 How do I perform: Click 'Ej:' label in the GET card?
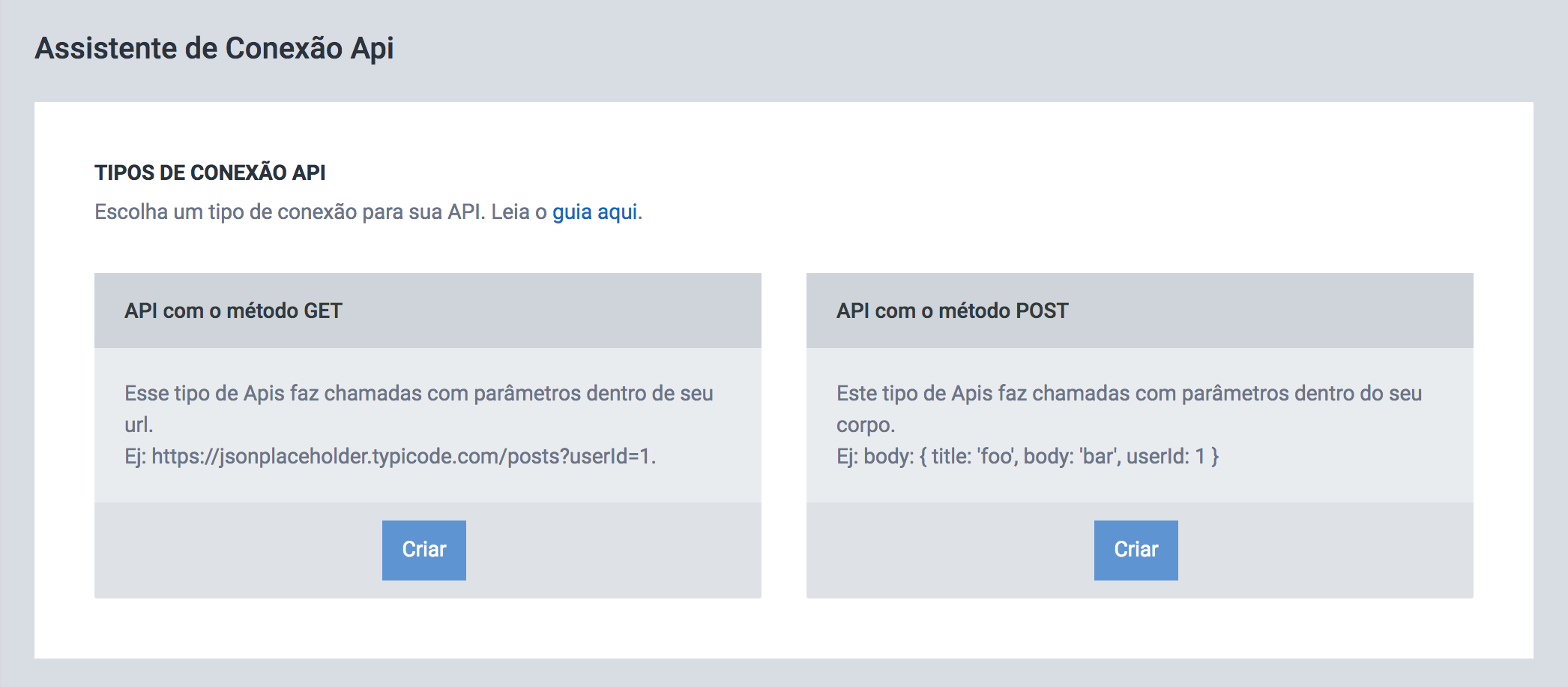point(135,456)
